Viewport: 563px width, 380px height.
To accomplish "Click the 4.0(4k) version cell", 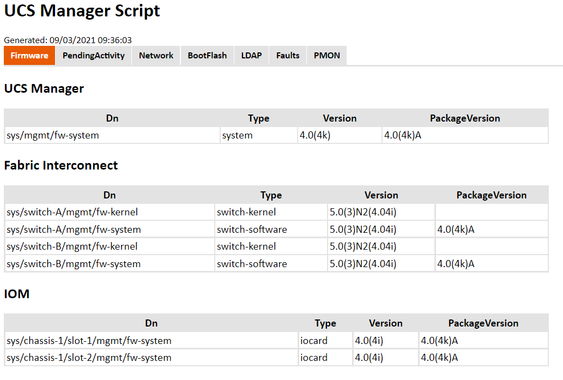I will 340,135.
